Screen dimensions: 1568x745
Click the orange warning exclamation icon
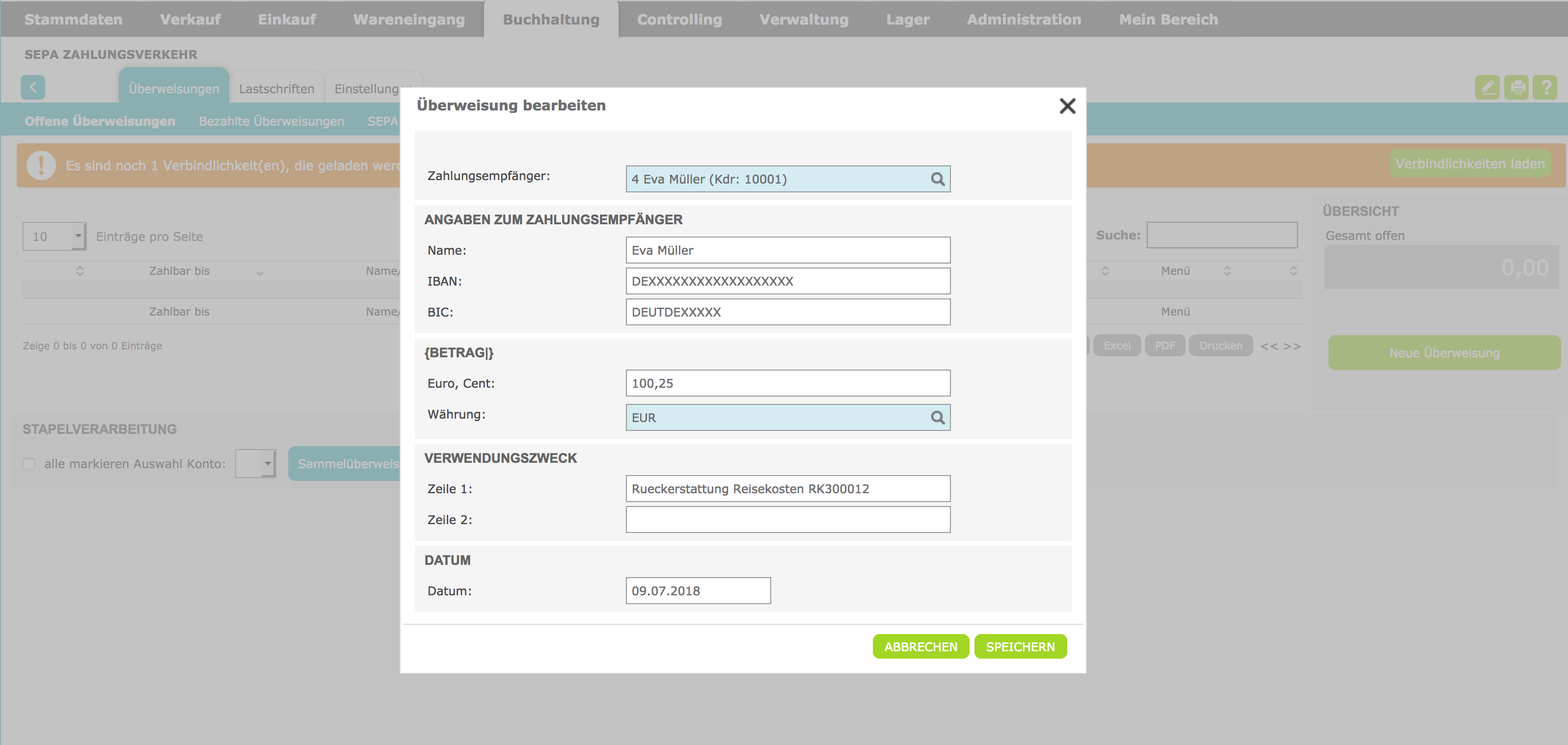pos(41,165)
